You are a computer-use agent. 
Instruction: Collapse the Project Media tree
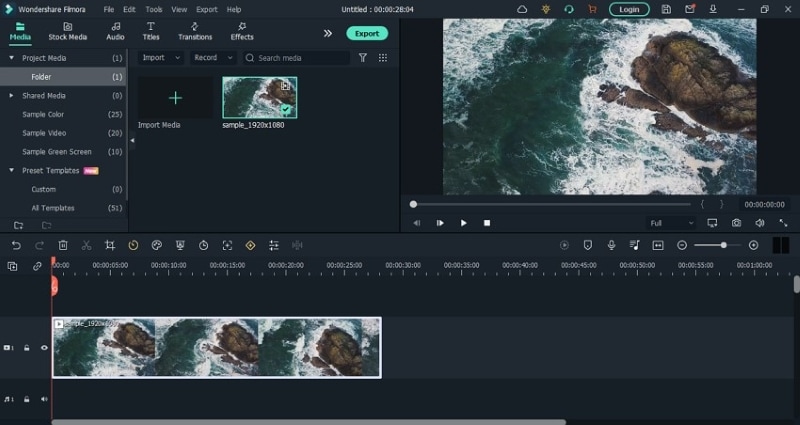[x=11, y=58]
